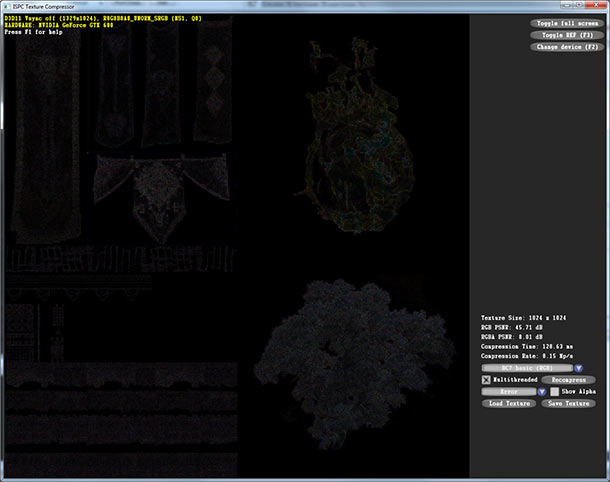Image resolution: width=610 pixels, height=482 pixels.
Task: Click the Load Texture button
Action: point(509,403)
